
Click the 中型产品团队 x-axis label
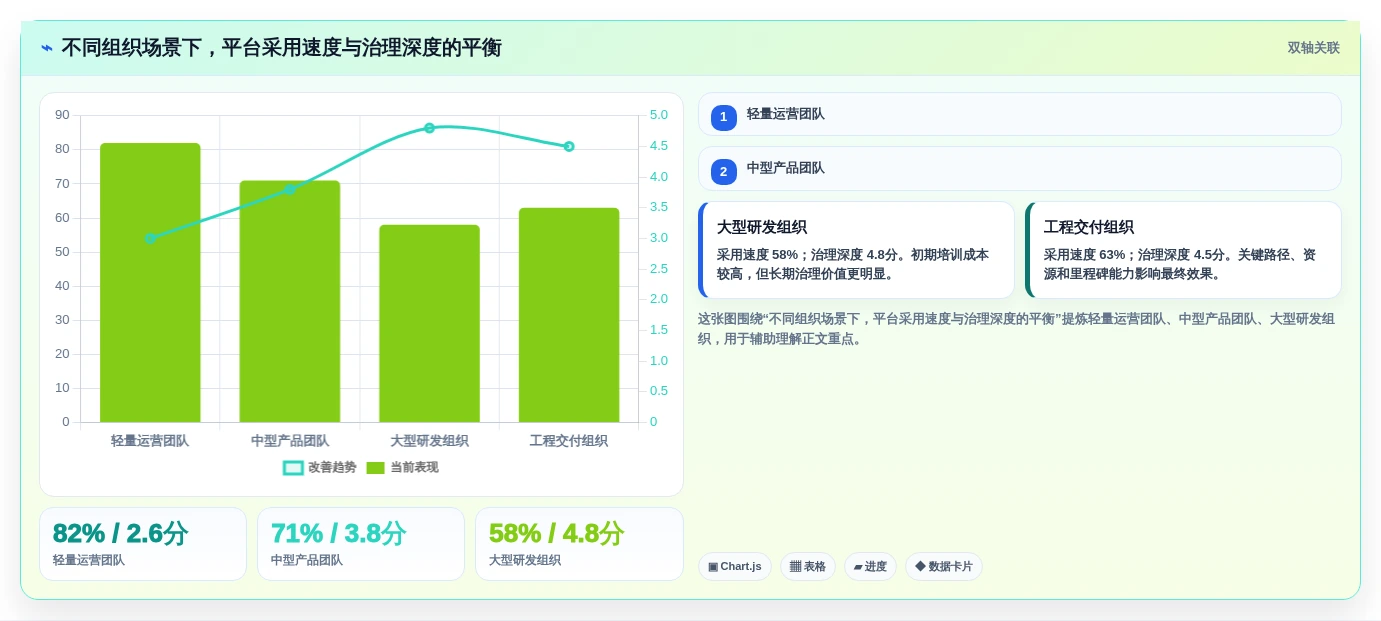(x=290, y=441)
